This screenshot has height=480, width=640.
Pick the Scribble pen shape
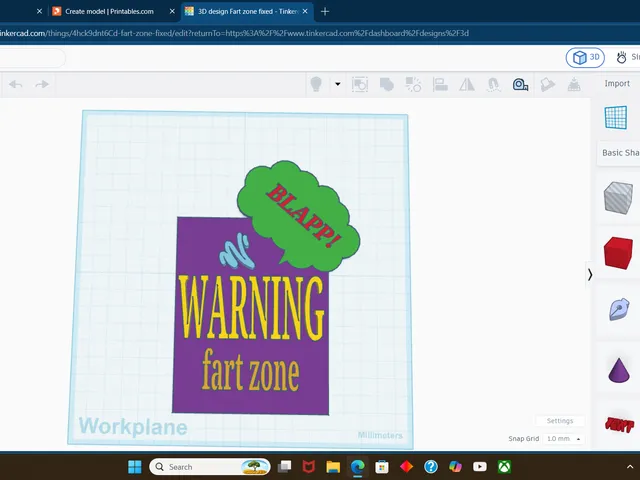(x=619, y=309)
